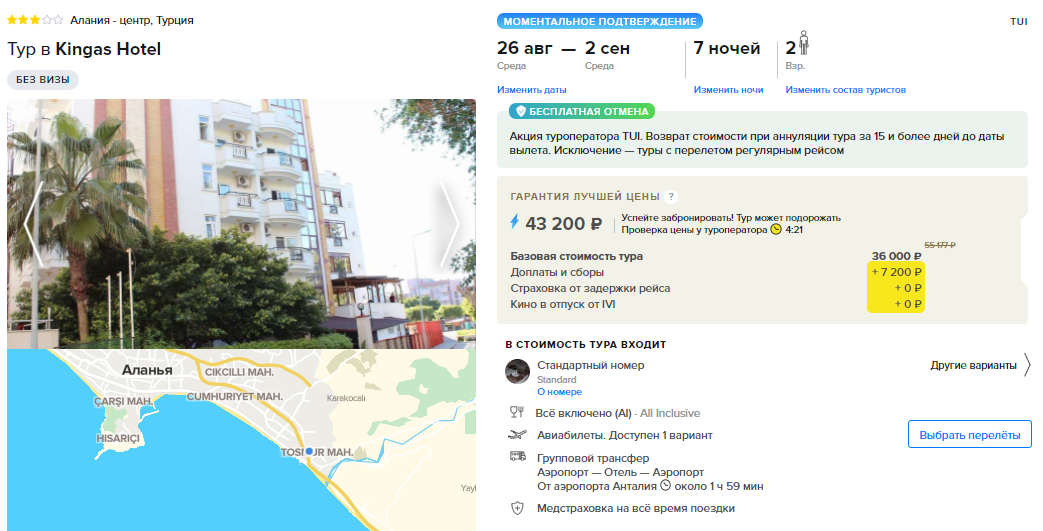Open the 'О номере' room details link
Viewport: 1043px width, 531px height.
559,392
